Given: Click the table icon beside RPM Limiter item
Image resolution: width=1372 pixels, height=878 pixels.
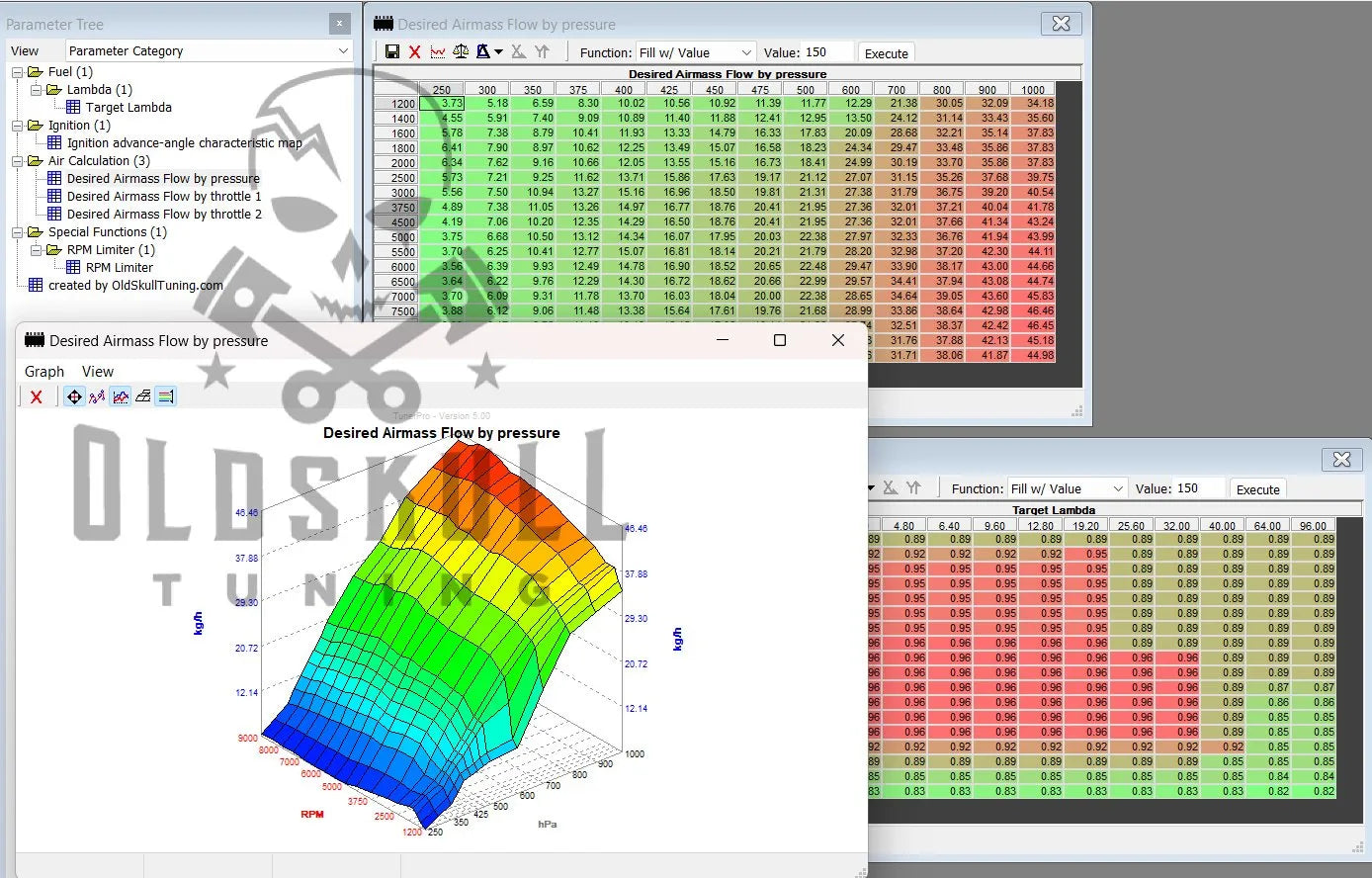Looking at the screenshot, I should pos(73,267).
